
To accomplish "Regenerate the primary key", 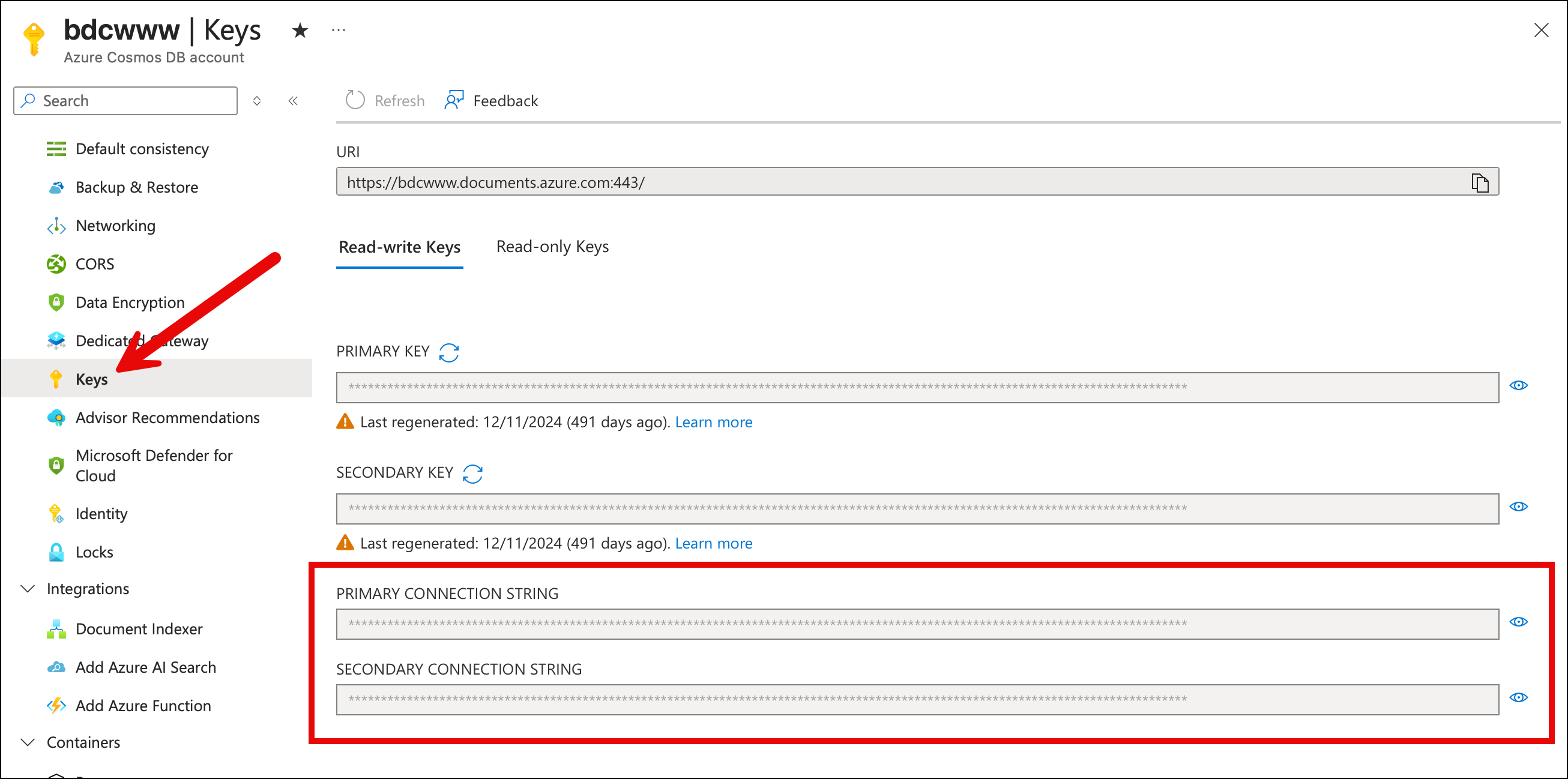I will 448,352.
